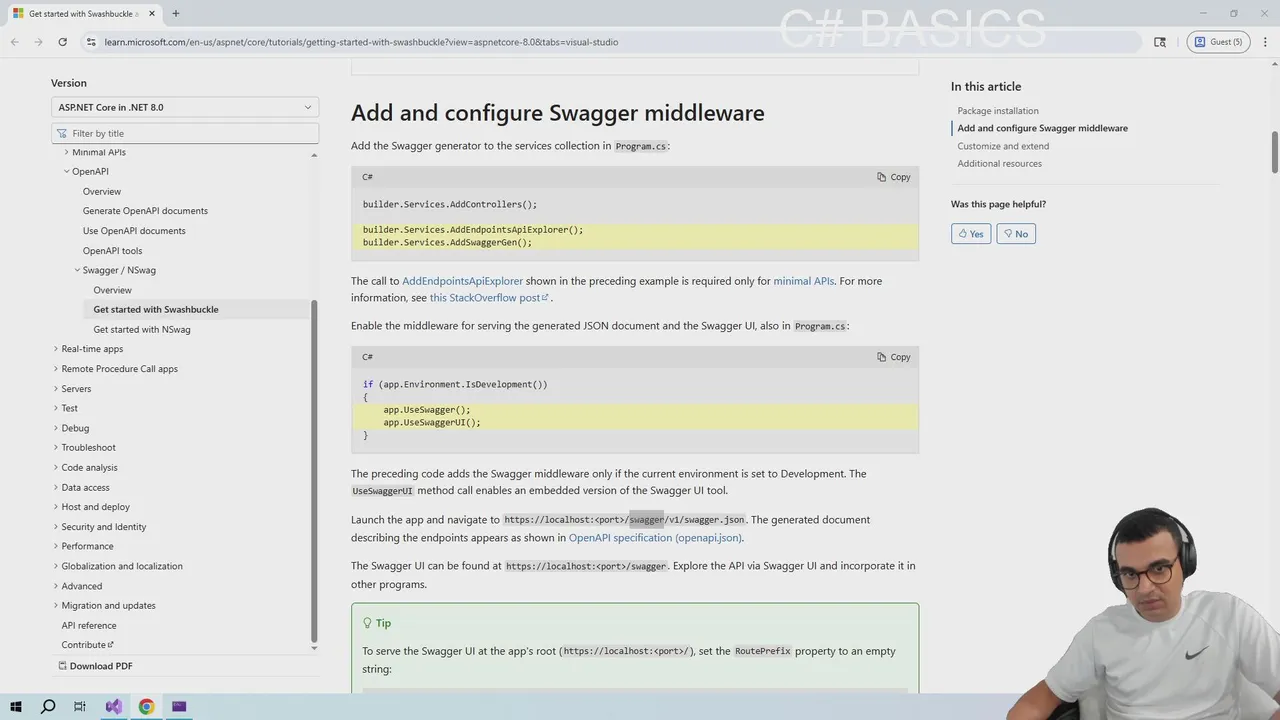The width and height of the screenshot is (1280, 720).
Task: Expand Host and deploy section
Action: [x=56, y=507]
